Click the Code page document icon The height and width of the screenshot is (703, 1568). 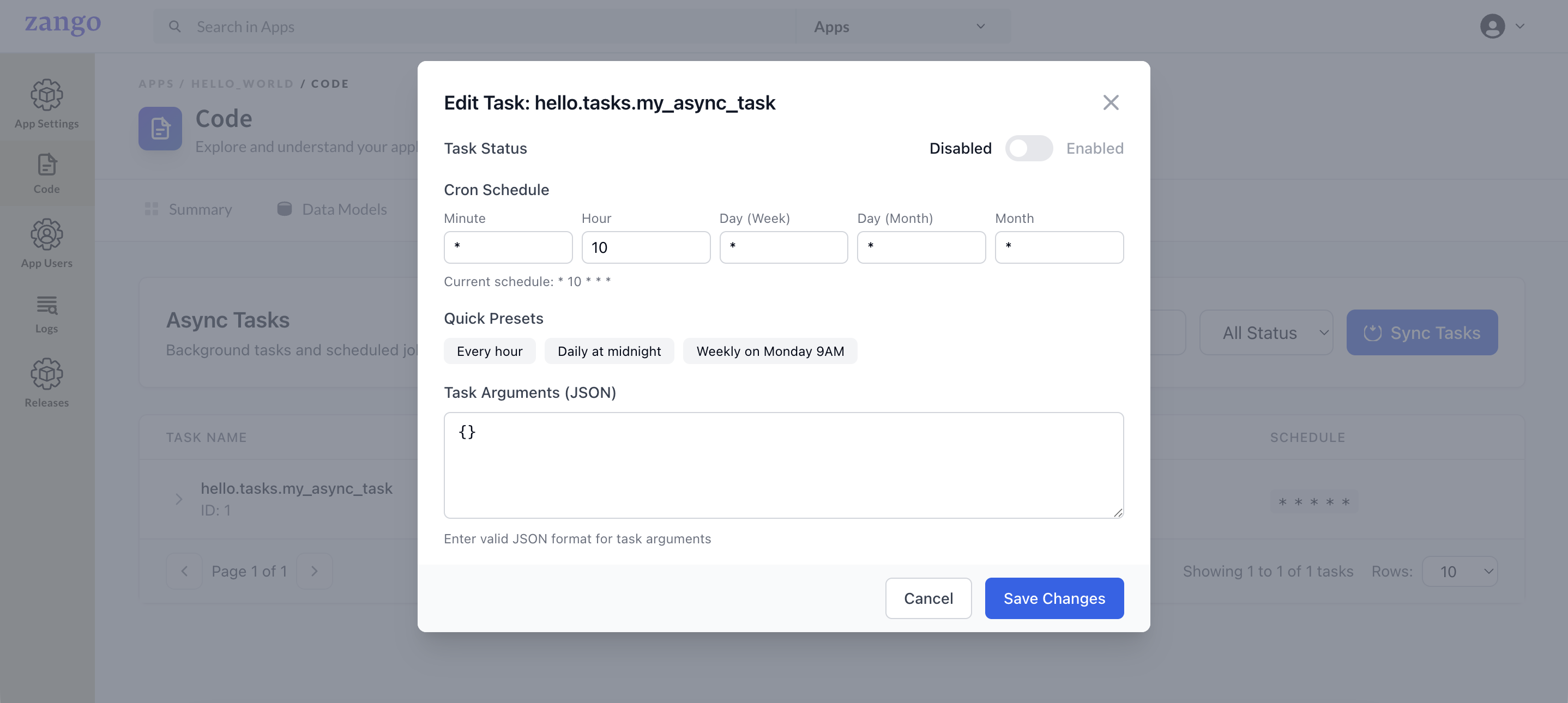point(160,129)
